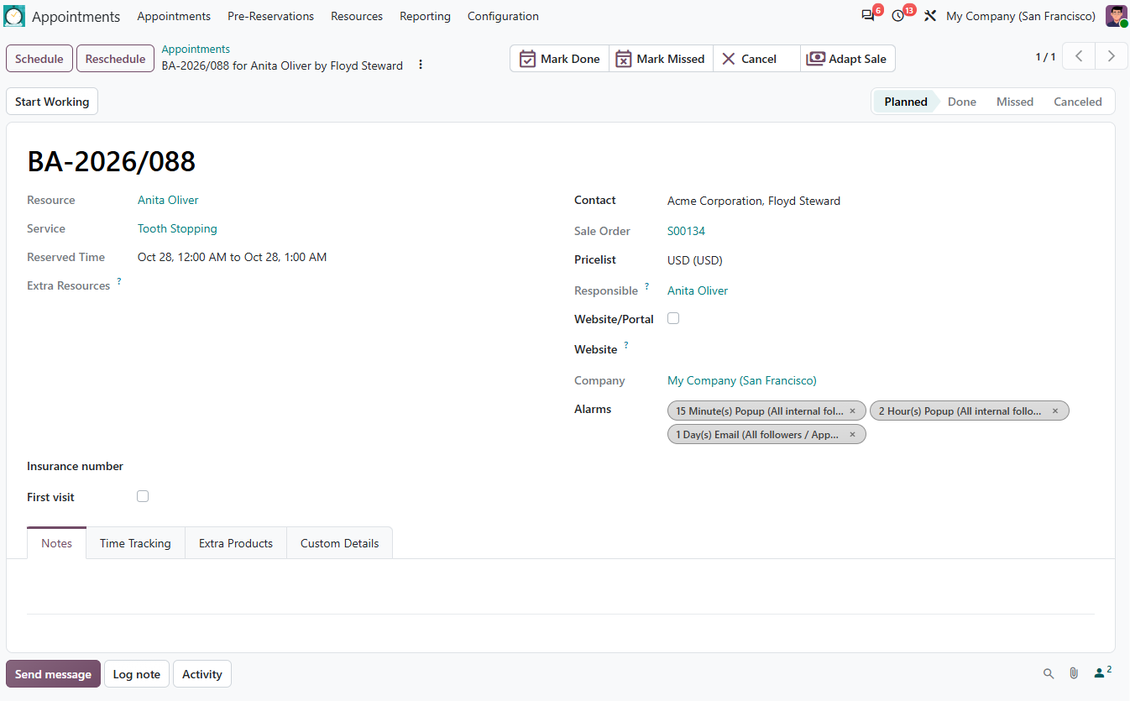
Task: Open the Configuration menu
Action: pos(503,16)
